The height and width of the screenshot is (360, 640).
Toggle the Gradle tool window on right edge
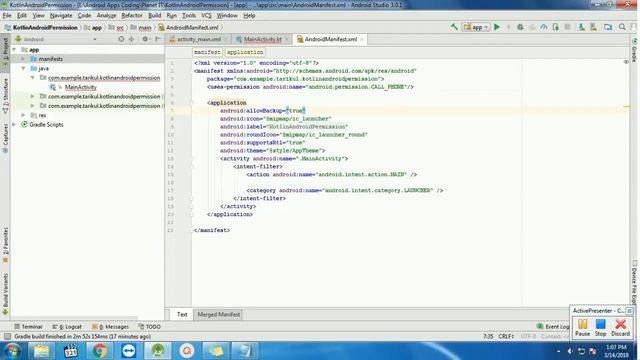click(x=634, y=50)
